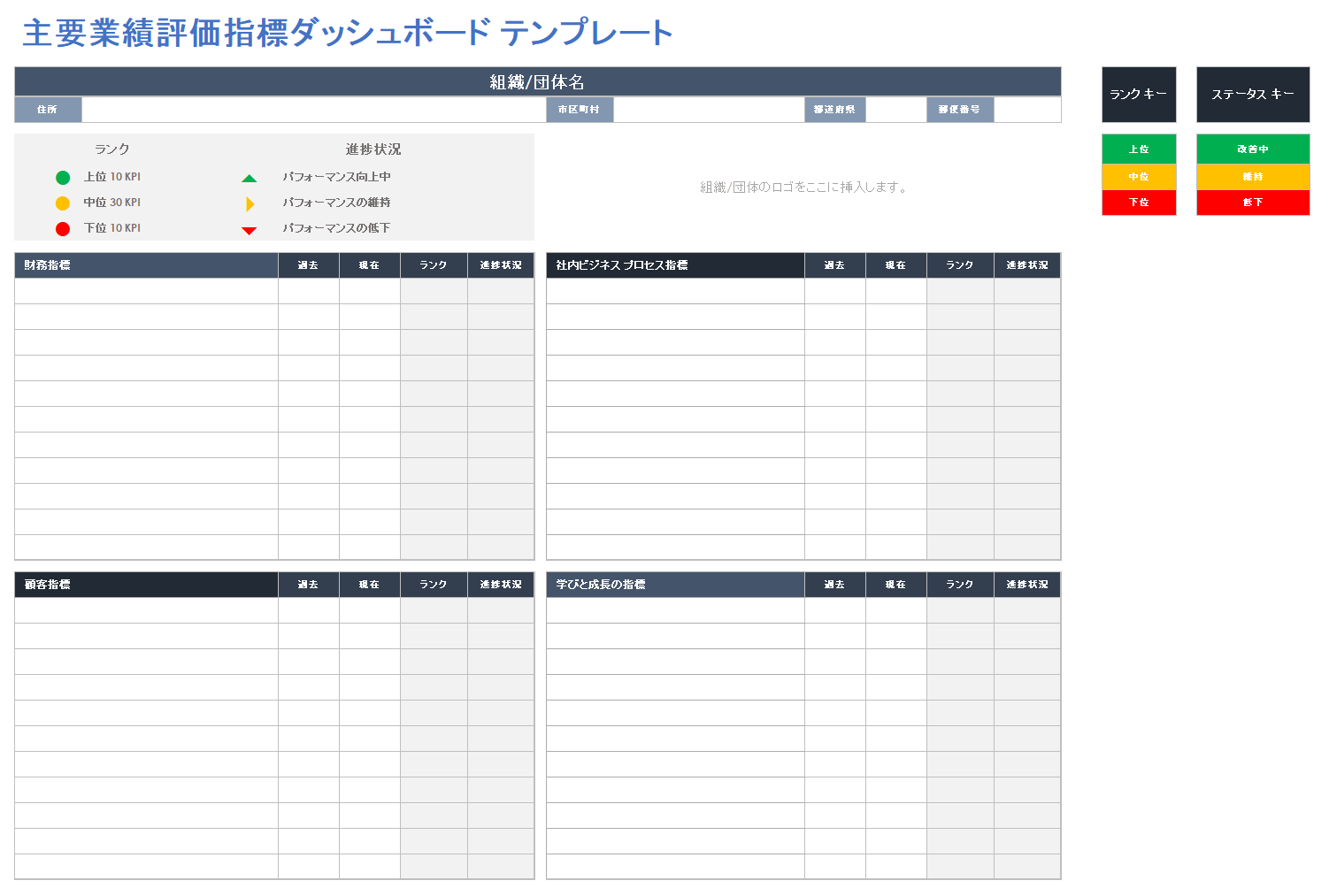Viewport: 1329px width, 896px height.
Task: Click first empty name cell under 顧客指標
Action: 147,610
